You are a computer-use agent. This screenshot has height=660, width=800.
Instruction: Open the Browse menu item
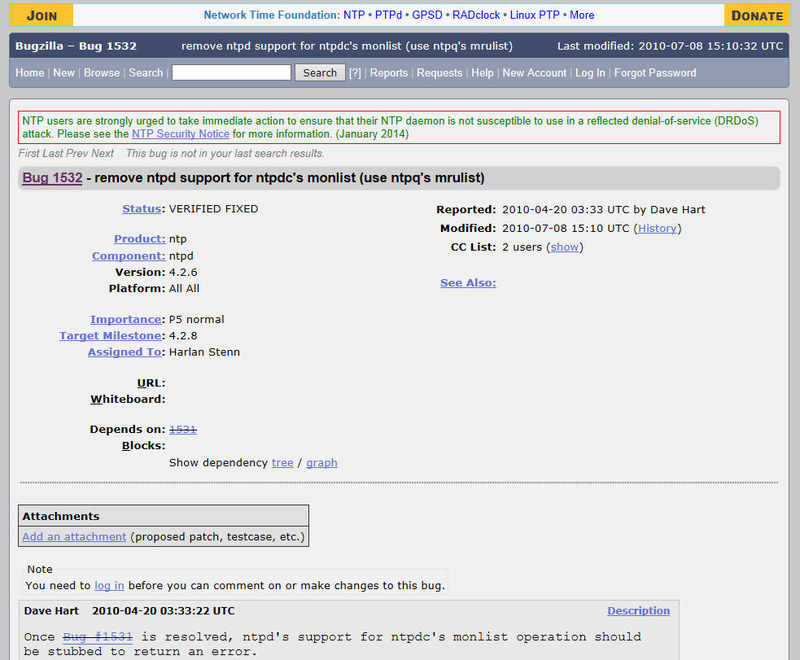tap(102, 73)
